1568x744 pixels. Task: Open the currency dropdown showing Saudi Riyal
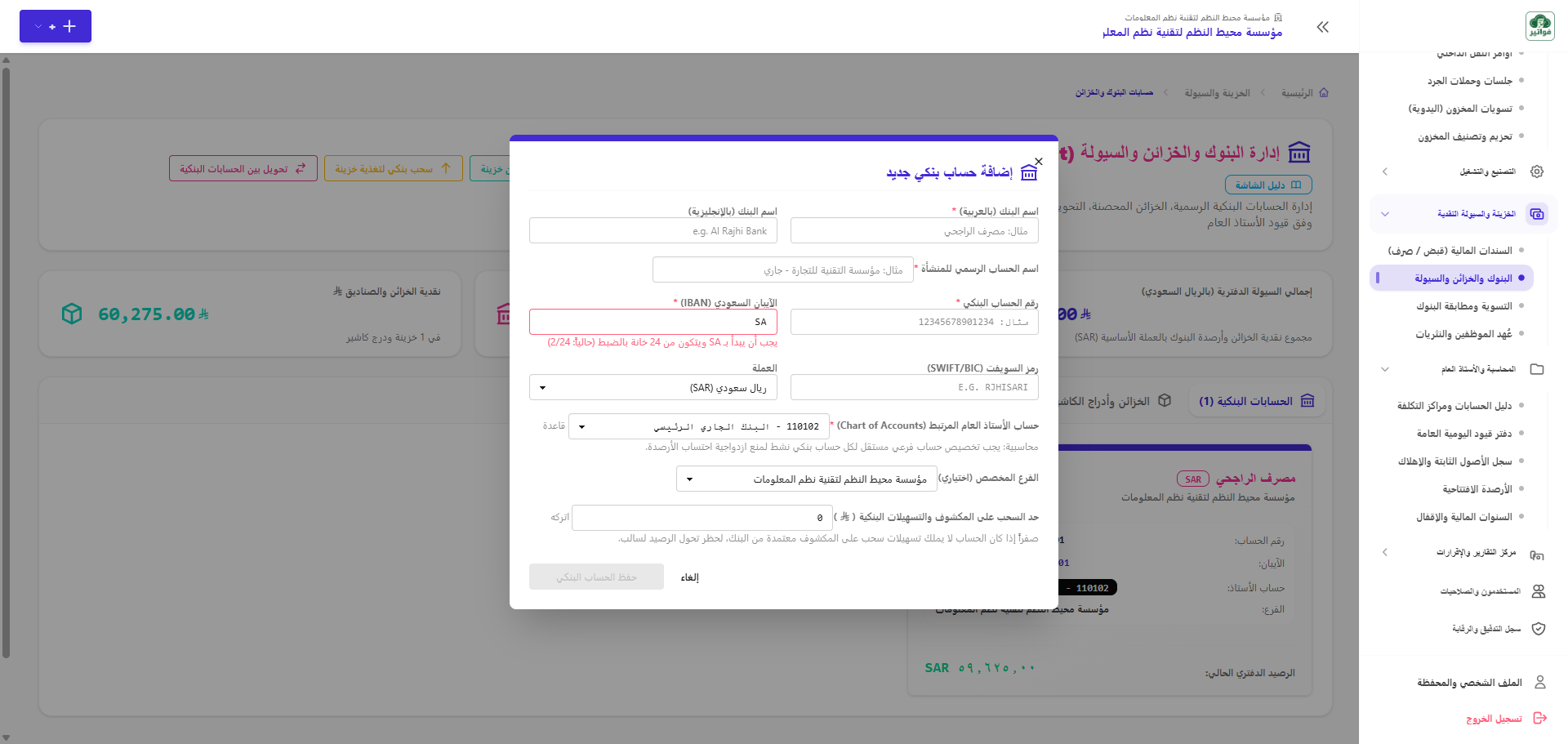tap(653, 387)
